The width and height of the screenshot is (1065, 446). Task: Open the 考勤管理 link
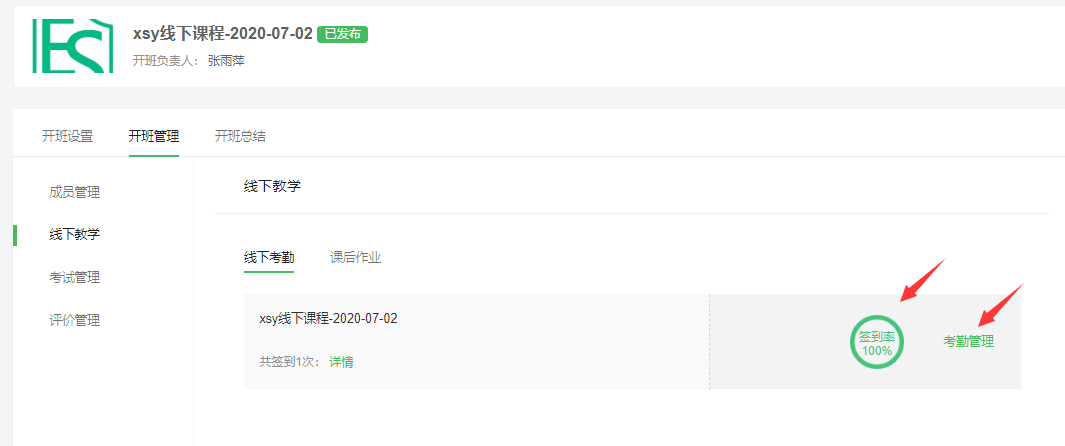tap(969, 342)
